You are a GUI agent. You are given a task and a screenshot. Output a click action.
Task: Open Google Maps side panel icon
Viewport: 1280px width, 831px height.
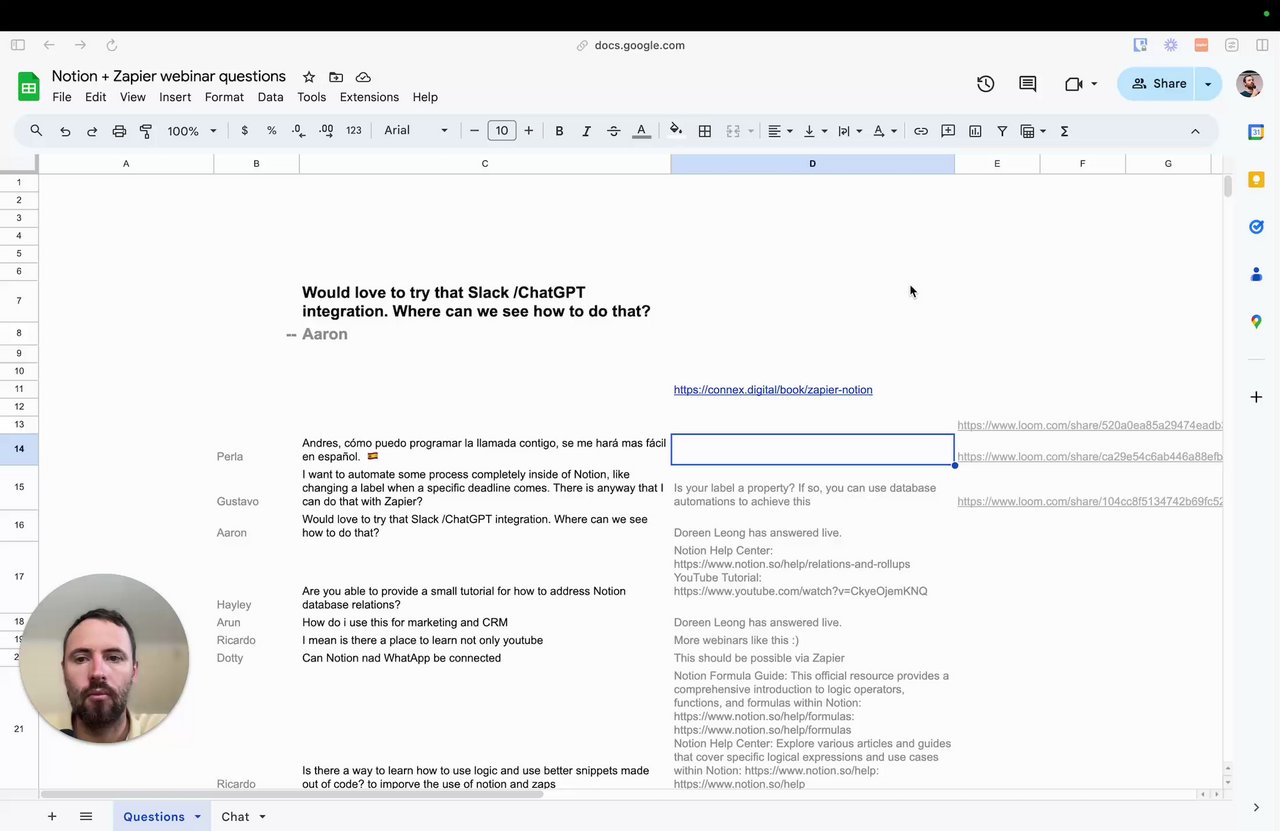coord(1256,322)
